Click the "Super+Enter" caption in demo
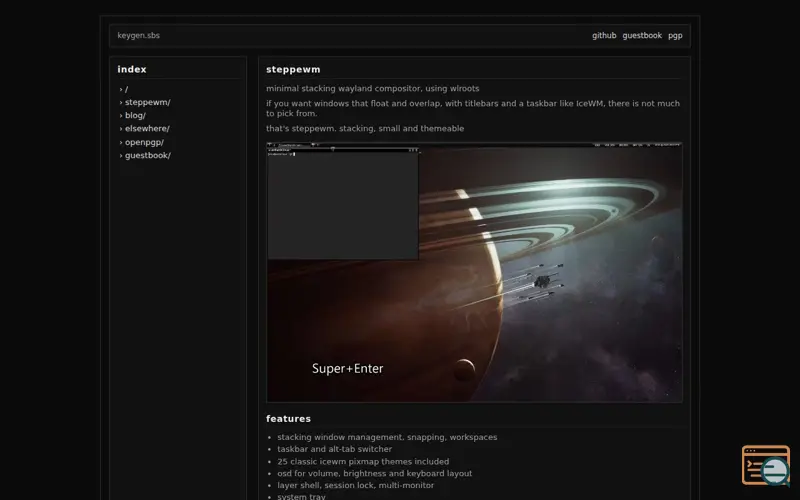Screen dimensions: 800x500 (x=347, y=369)
